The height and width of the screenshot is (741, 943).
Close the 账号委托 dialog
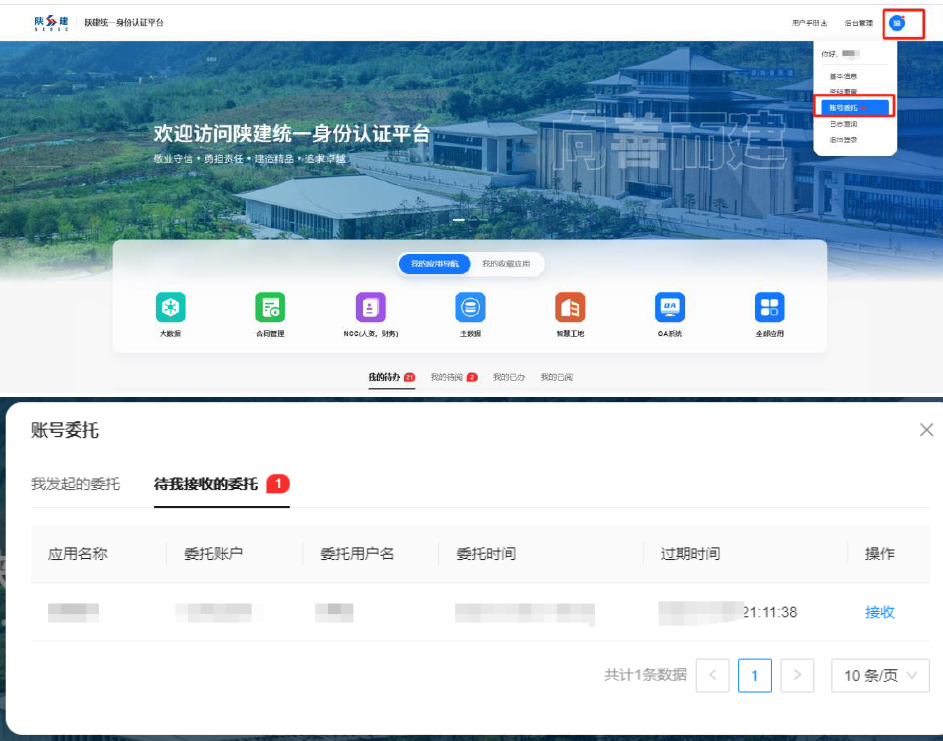[x=926, y=430]
